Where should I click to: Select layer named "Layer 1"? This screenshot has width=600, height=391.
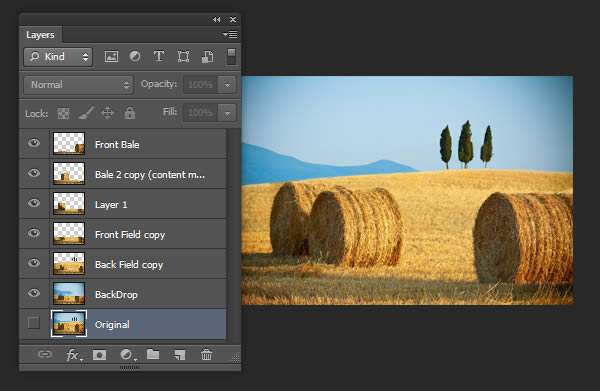[x=111, y=205]
